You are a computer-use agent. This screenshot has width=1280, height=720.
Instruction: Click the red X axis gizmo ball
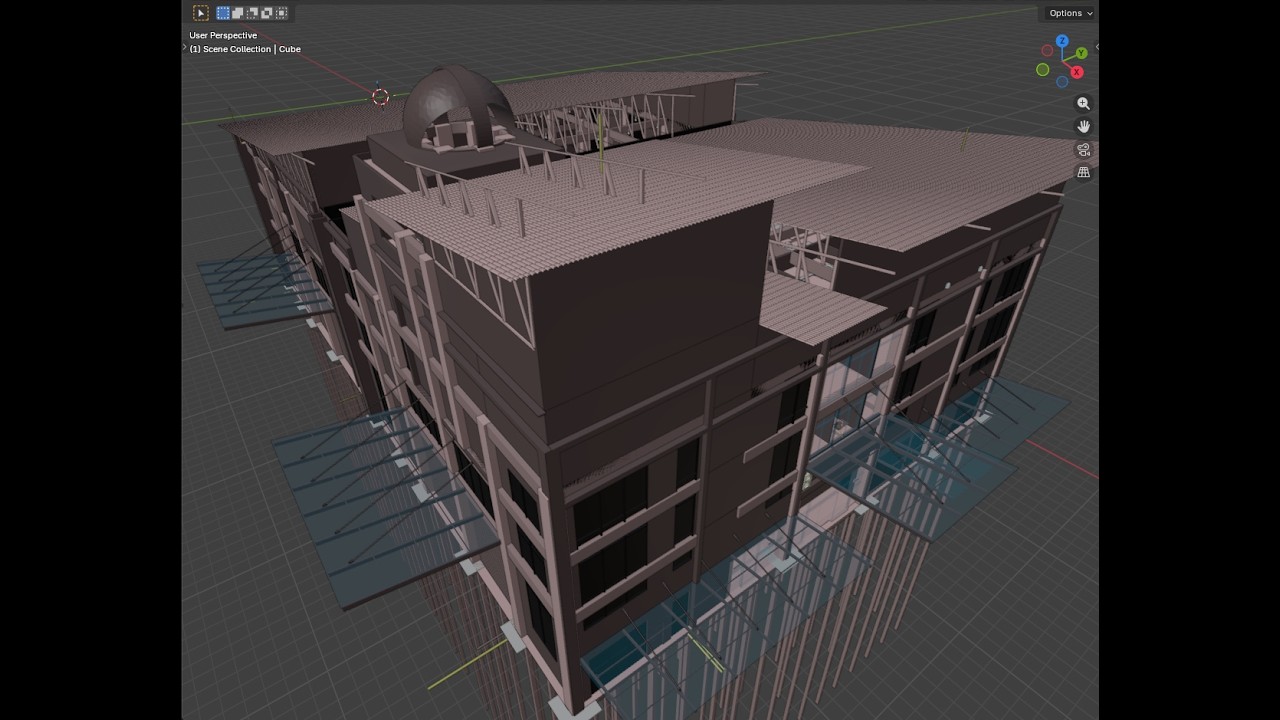[1077, 72]
